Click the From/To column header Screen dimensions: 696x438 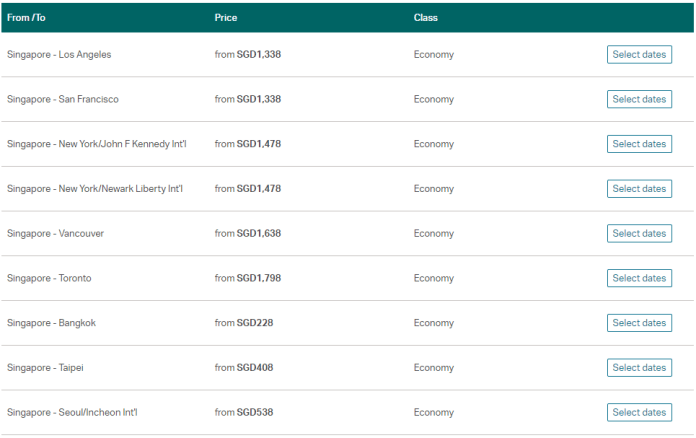(x=26, y=18)
